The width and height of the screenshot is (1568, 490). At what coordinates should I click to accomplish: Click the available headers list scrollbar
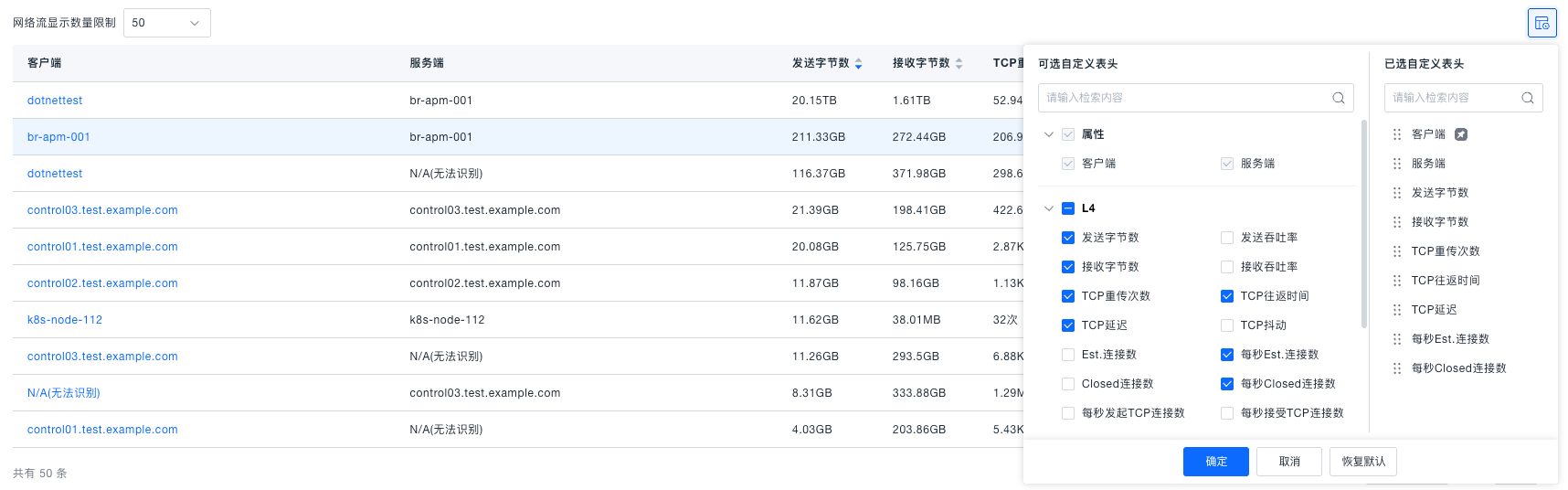point(1364,224)
